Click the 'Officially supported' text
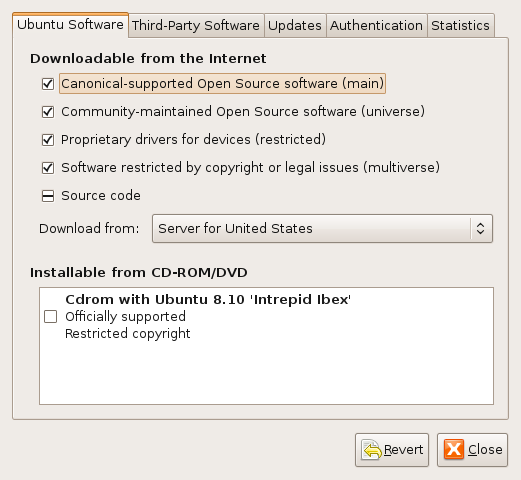The width and height of the screenshot is (521, 480). pyautogui.click(x=125, y=317)
